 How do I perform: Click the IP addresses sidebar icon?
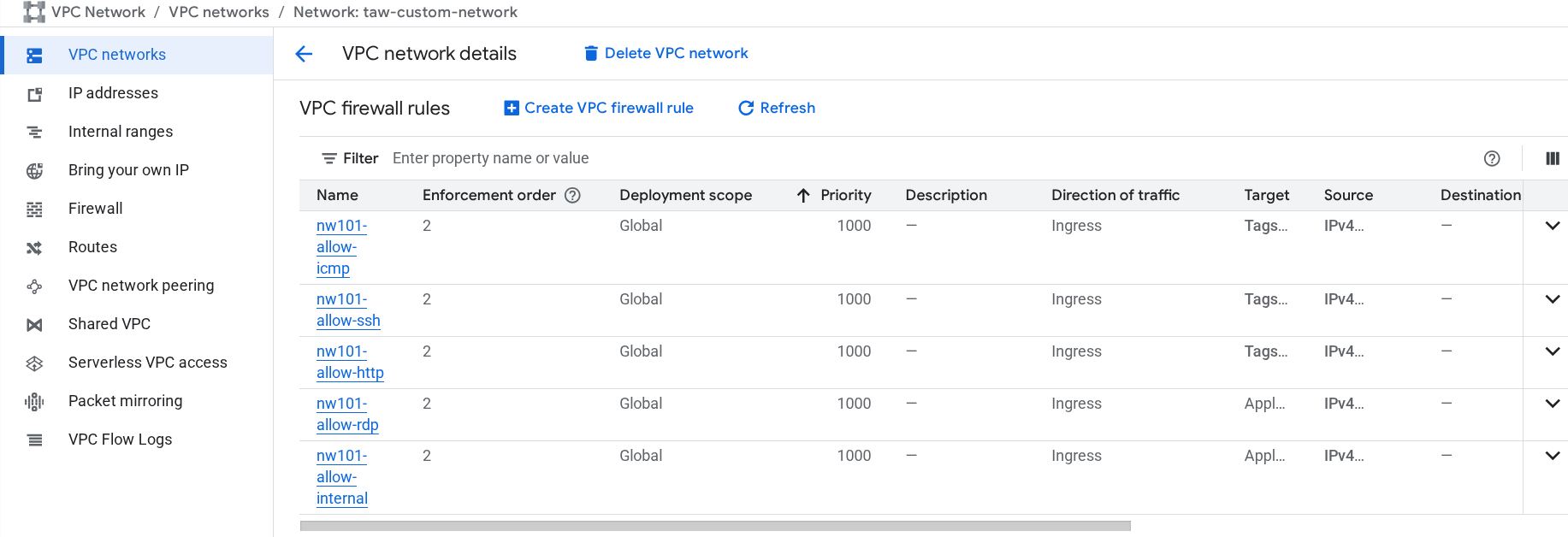(x=34, y=94)
